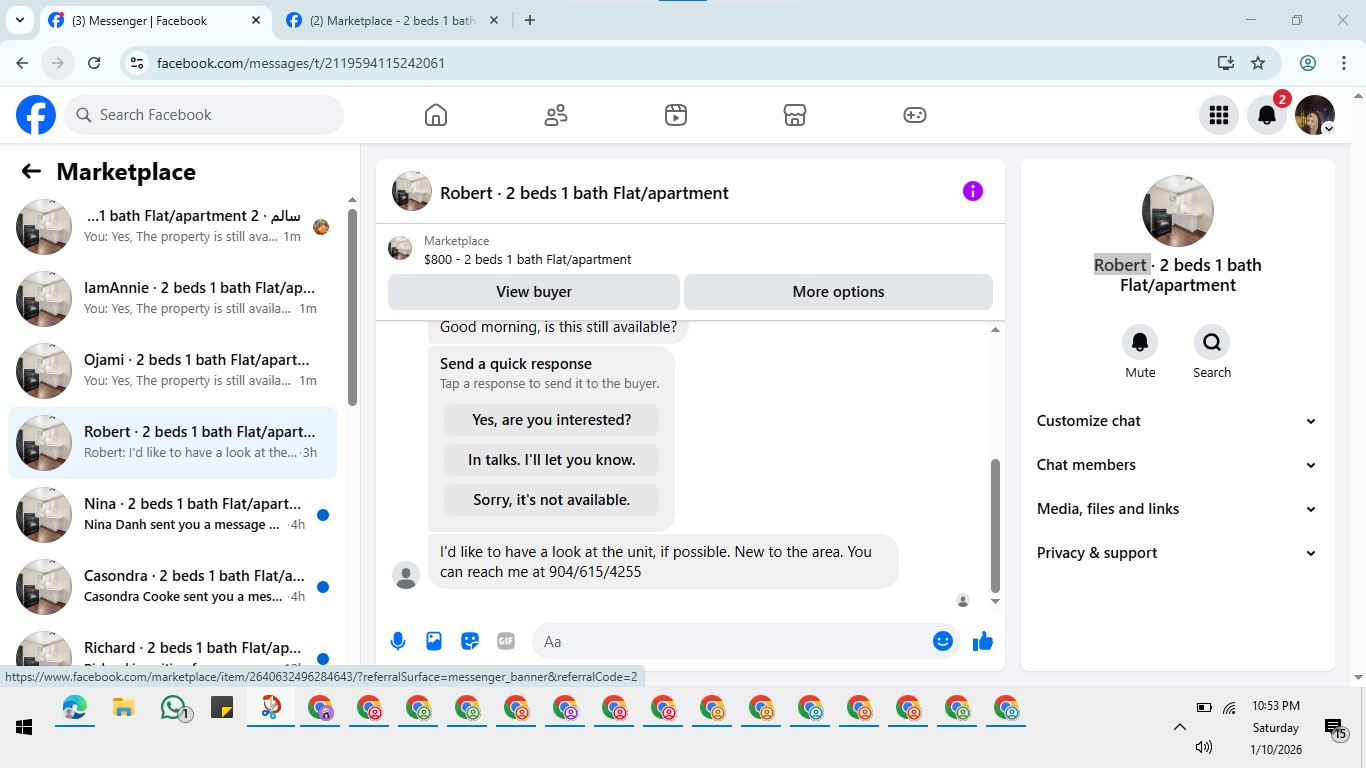The width and height of the screenshot is (1366, 768).
Task: Expand the Customize chat section
Action: [1177, 421]
